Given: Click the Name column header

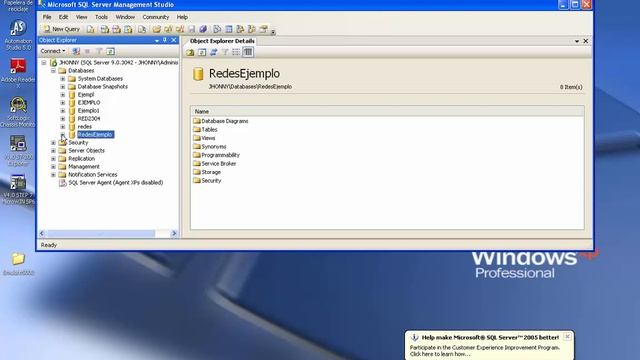Looking at the screenshot, I should (387, 111).
